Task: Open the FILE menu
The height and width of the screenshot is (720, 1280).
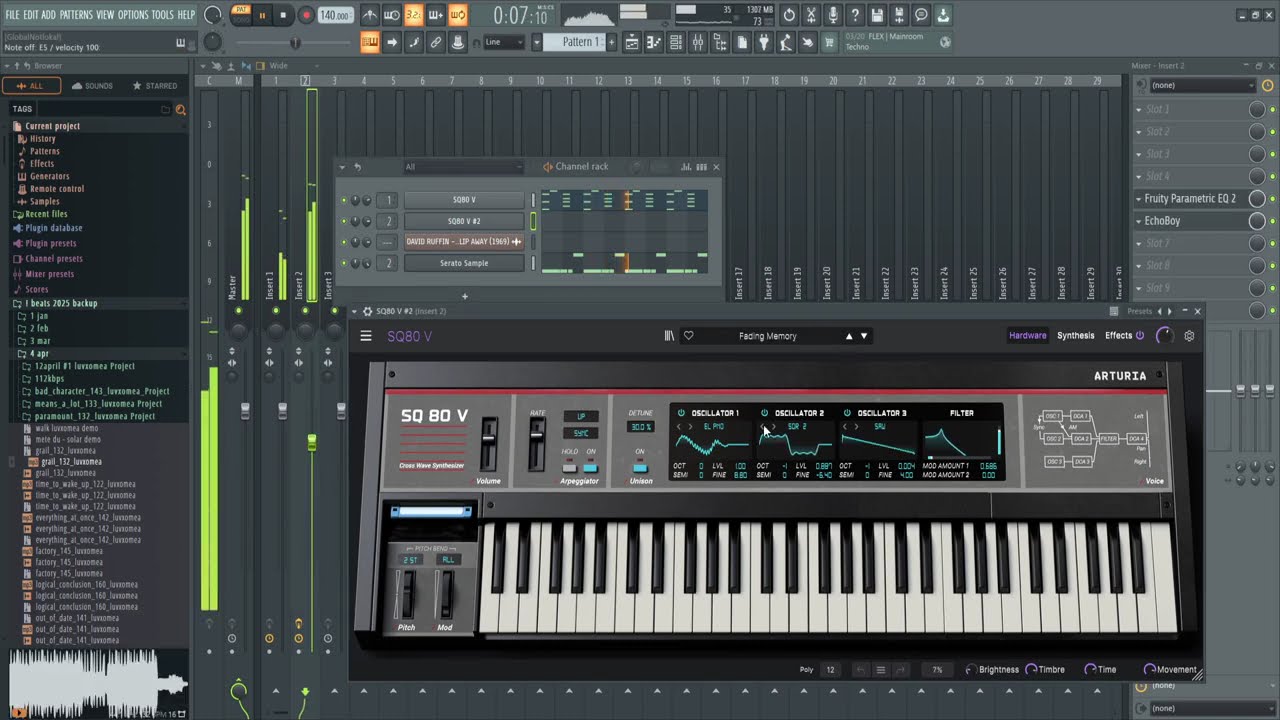Action: pyautogui.click(x=12, y=15)
